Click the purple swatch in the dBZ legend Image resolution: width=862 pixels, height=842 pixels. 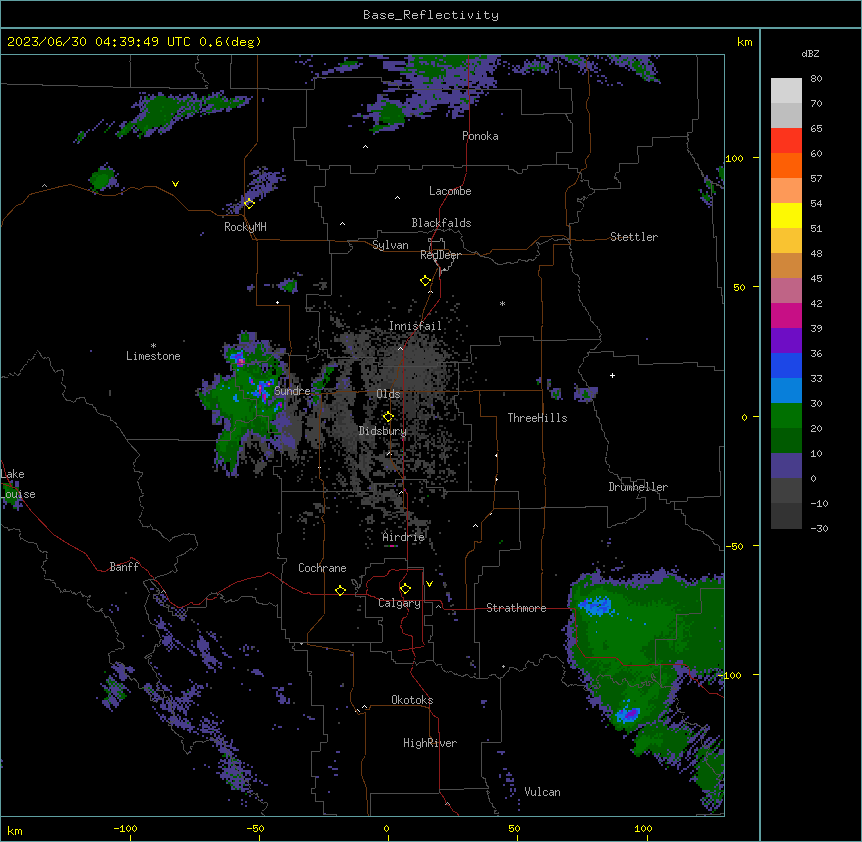[786, 341]
